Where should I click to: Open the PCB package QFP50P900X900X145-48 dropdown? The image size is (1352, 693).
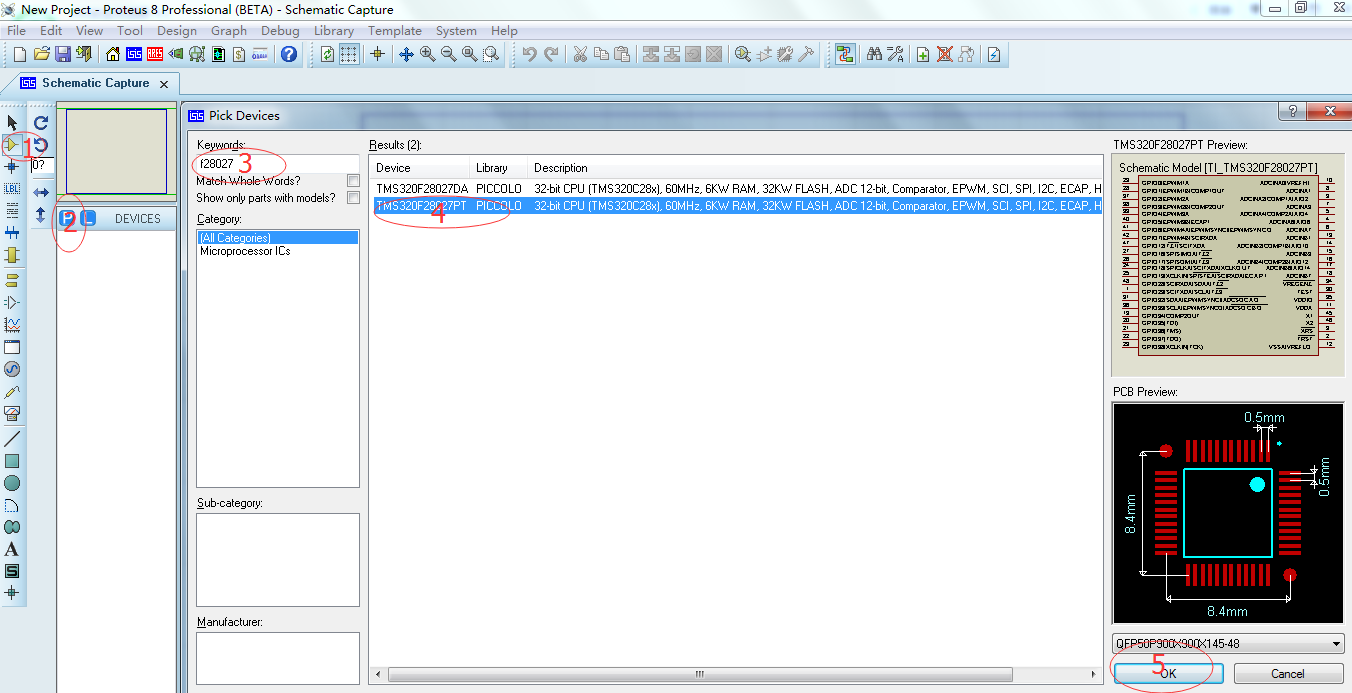pyautogui.click(x=1228, y=644)
